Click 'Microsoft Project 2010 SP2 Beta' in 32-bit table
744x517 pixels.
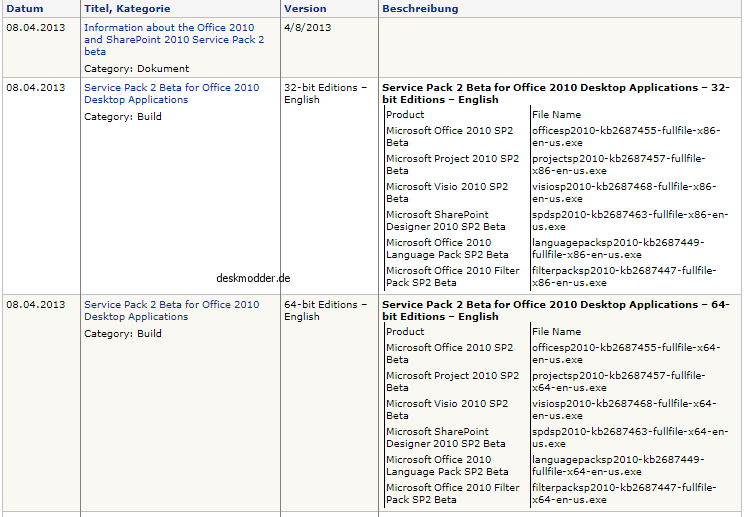tap(453, 165)
